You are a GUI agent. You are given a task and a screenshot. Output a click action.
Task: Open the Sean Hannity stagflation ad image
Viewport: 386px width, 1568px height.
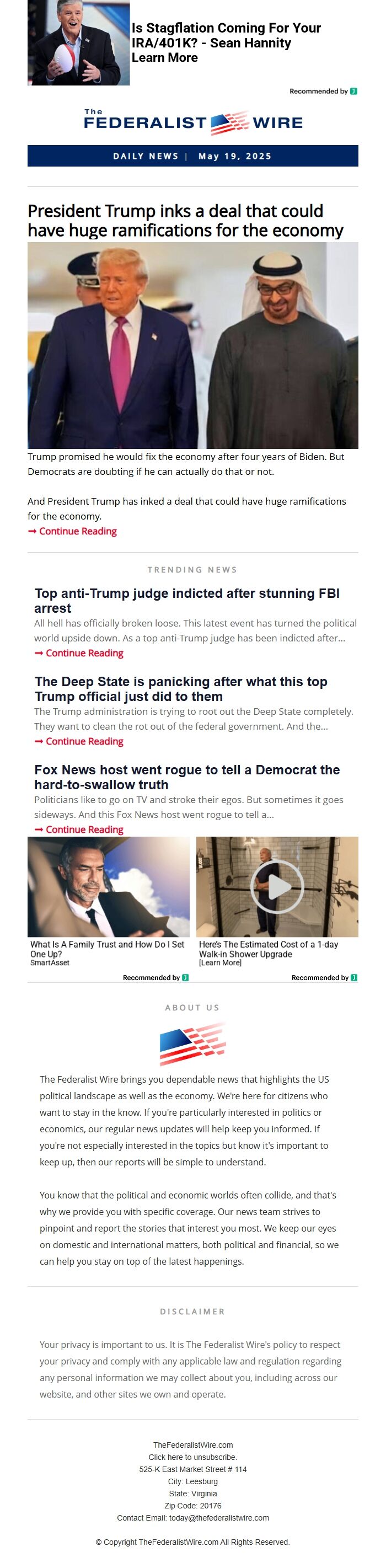coord(78,42)
